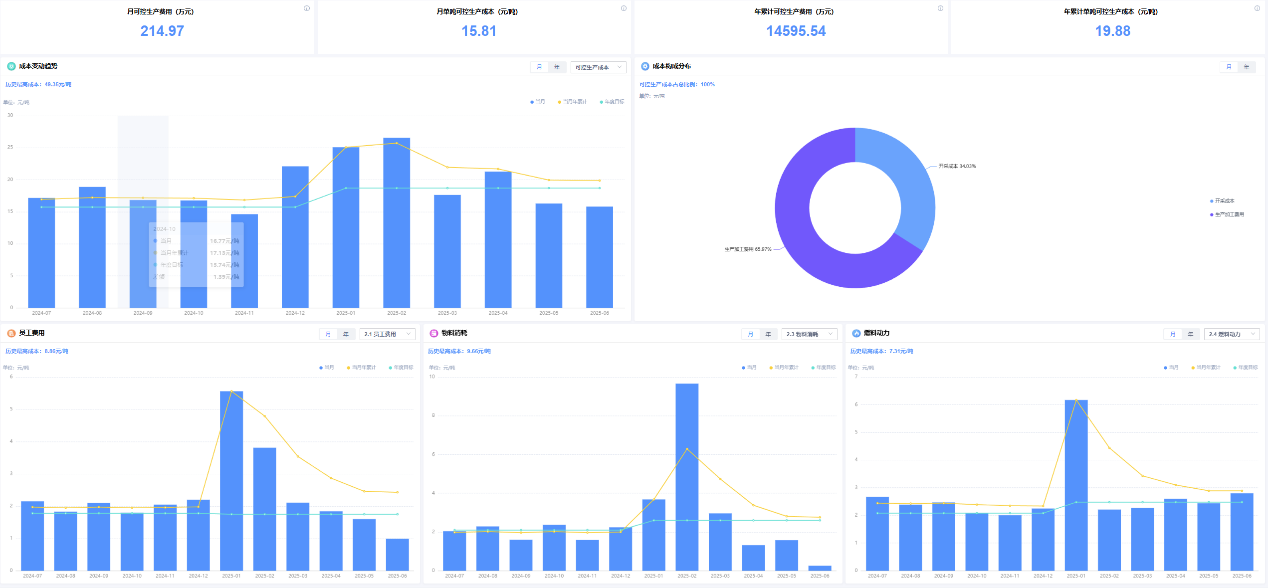Click info icon on 年累计可控生产费用 card
This screenshot has width=1268, height=588.
(x=940, y=8)
